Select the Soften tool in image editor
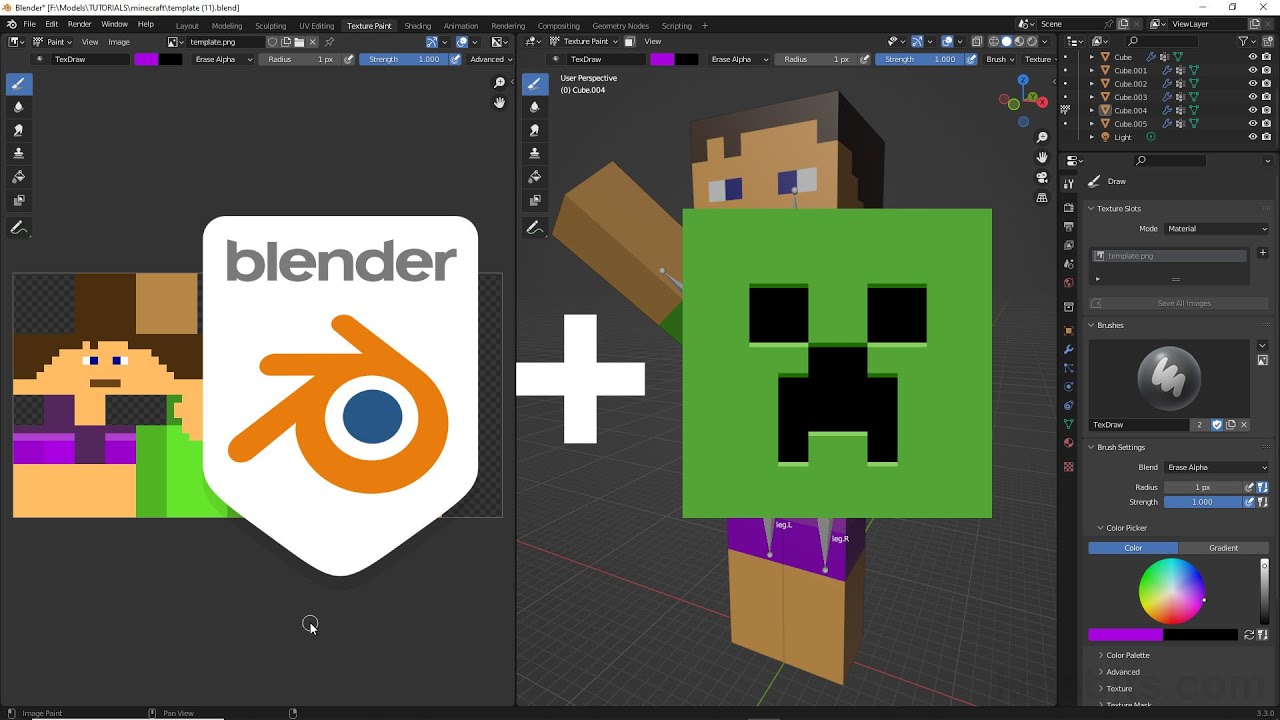This screenshot has height=720, width=1280. click(18, 107)
